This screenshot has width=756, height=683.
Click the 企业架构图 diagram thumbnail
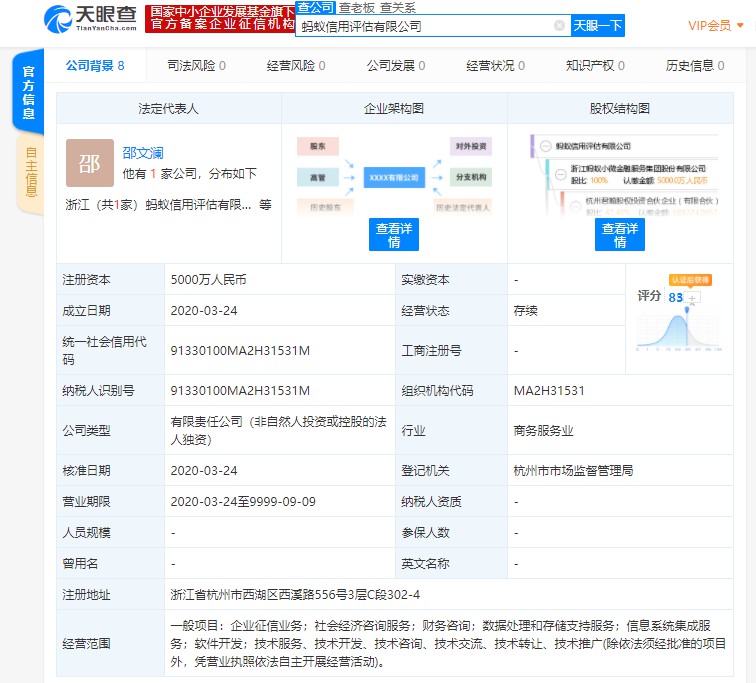pos(394,175)
